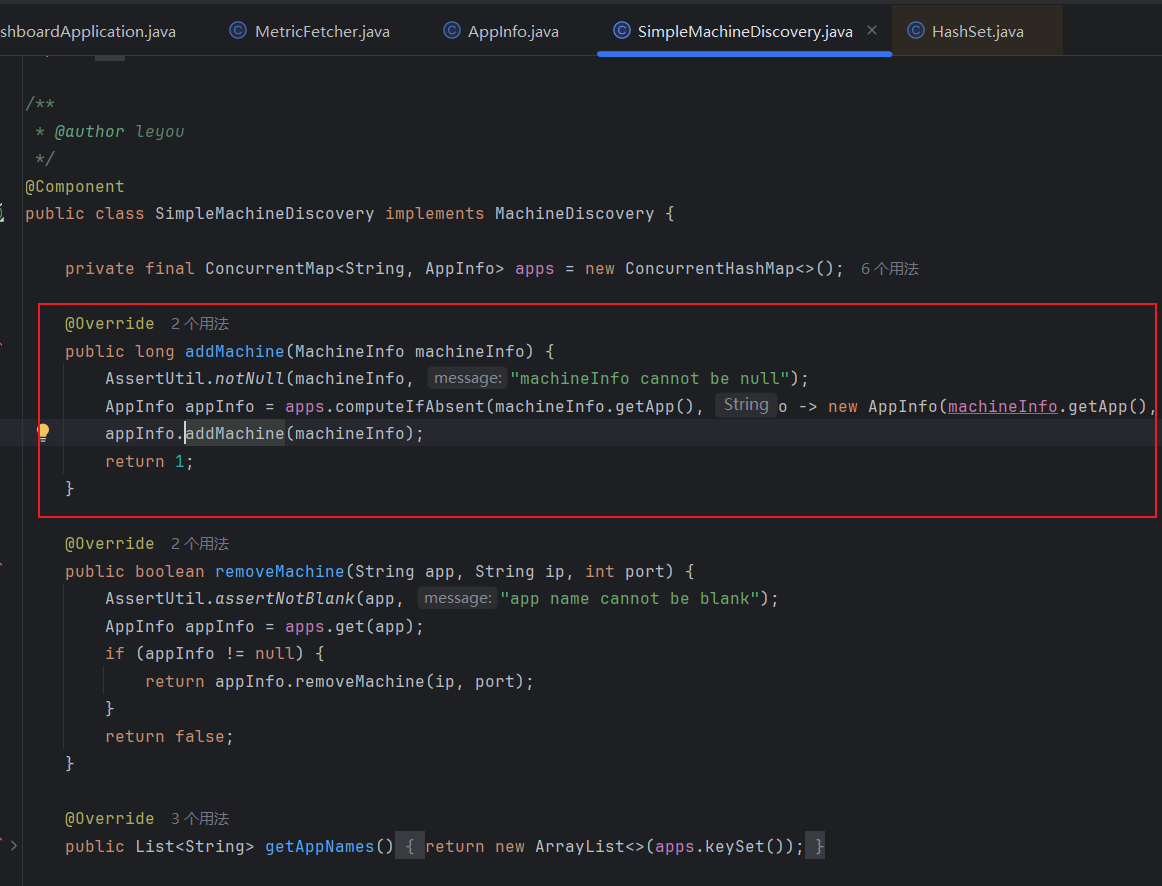Expand the folded opening brace after getAppNames()
This screenshot has height=886, width=1162.
pos(410,846)
